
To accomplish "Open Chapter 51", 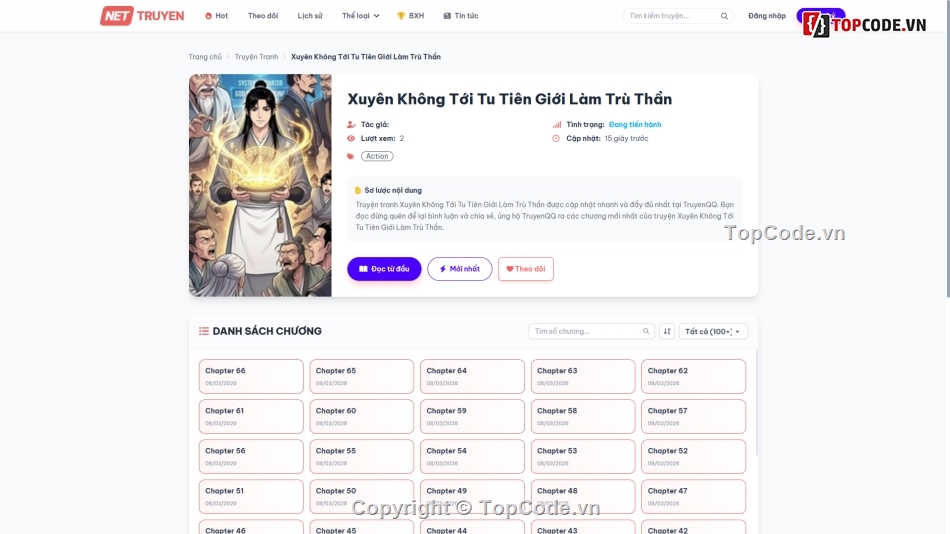I will (x=251, y=496).
